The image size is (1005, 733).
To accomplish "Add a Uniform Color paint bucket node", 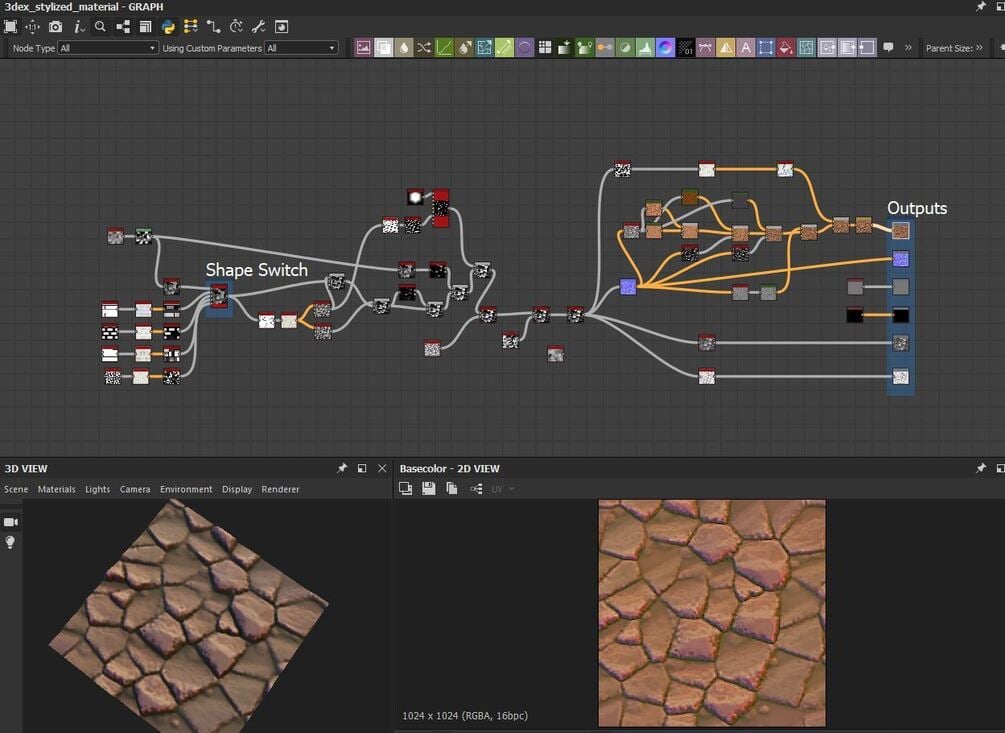I will pos(786,48).
